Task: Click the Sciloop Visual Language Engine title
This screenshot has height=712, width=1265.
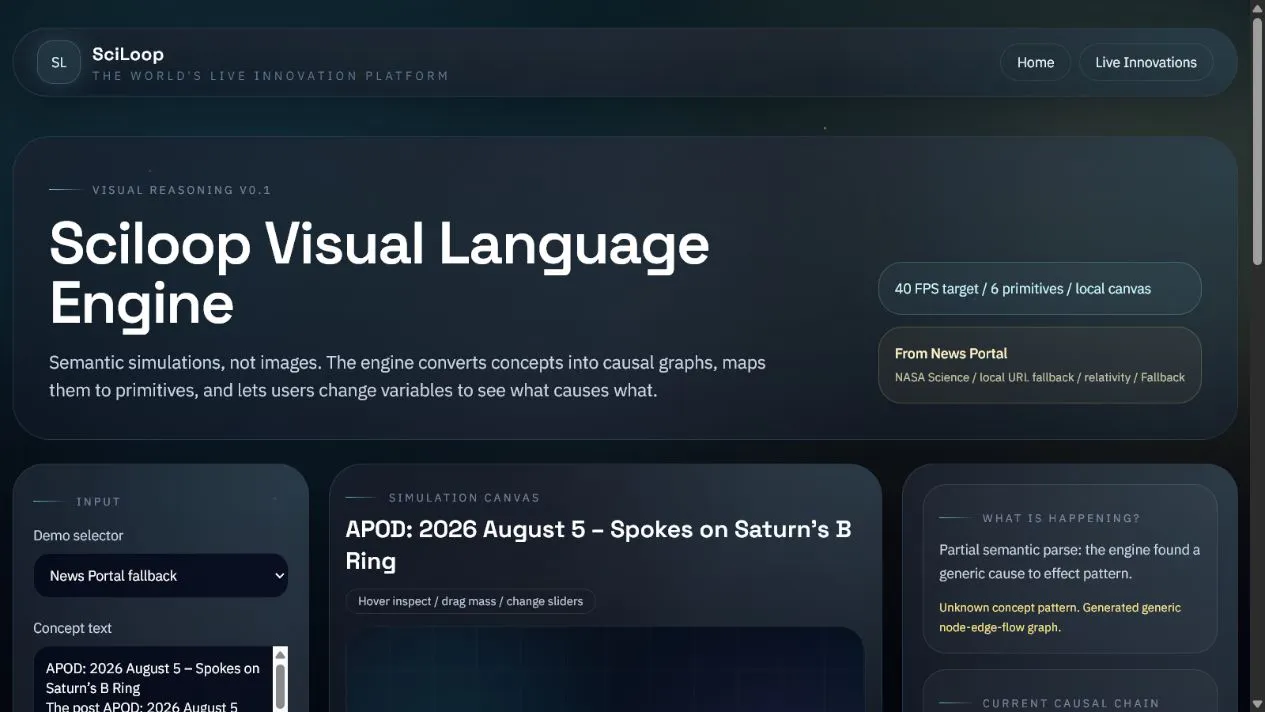Action: (380, 273)
